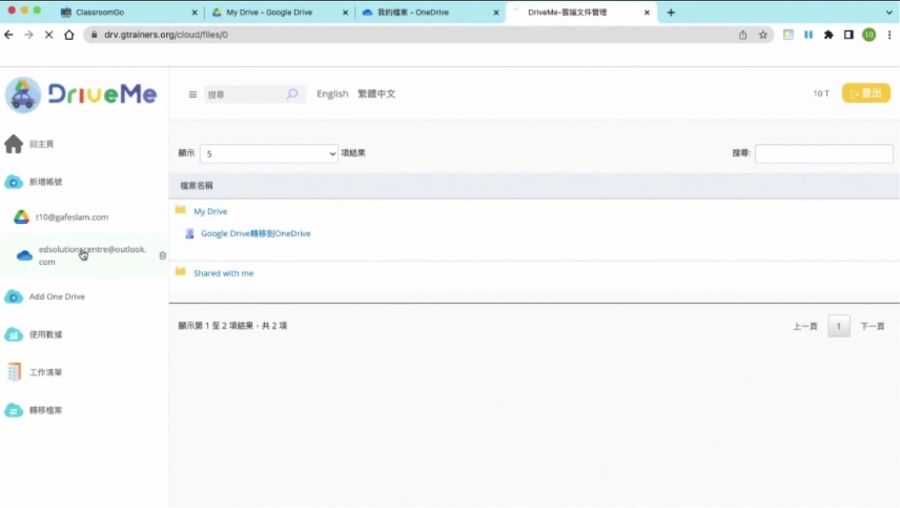Open 工作清單 in the sidebar
Image resolution: width=900 pixels, height=508 pixels.
tap(45, 373)
